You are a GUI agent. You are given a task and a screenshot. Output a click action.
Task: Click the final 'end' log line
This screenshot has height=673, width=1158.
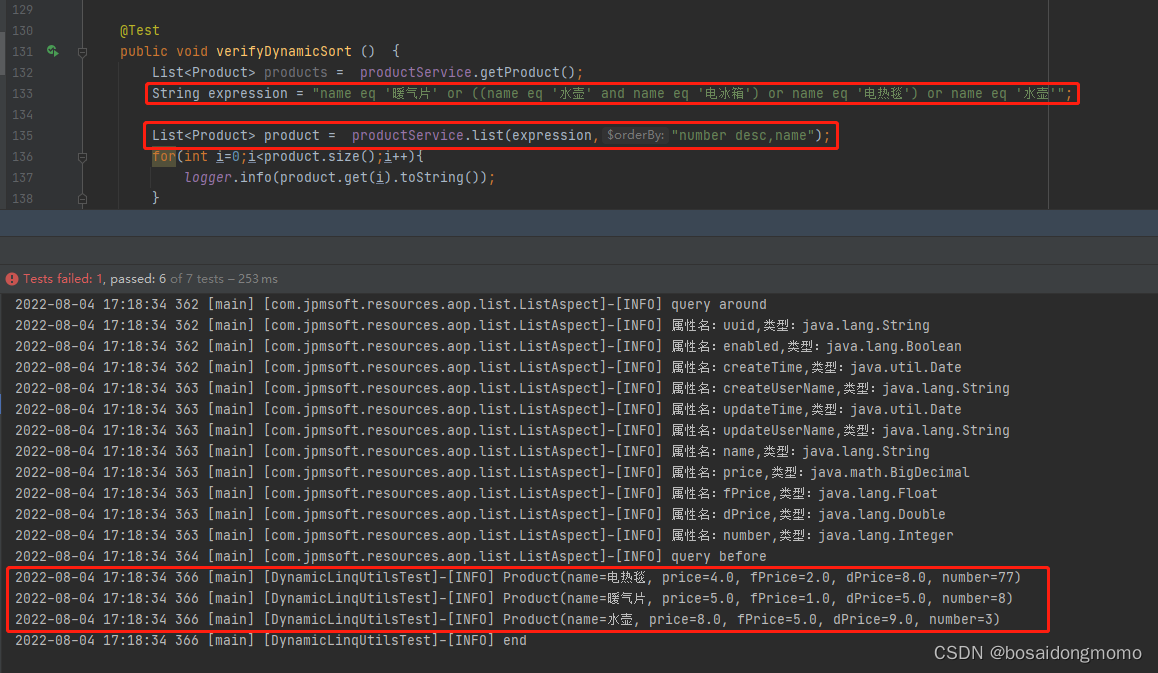point(270,640)
